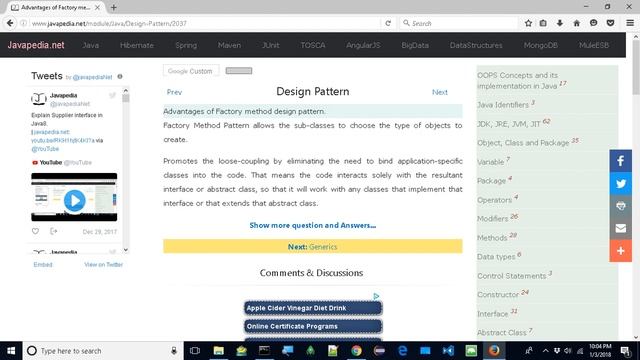Screen dimensions: 640x360
Task: Go to the Prev question link
Action: [174, 92]
